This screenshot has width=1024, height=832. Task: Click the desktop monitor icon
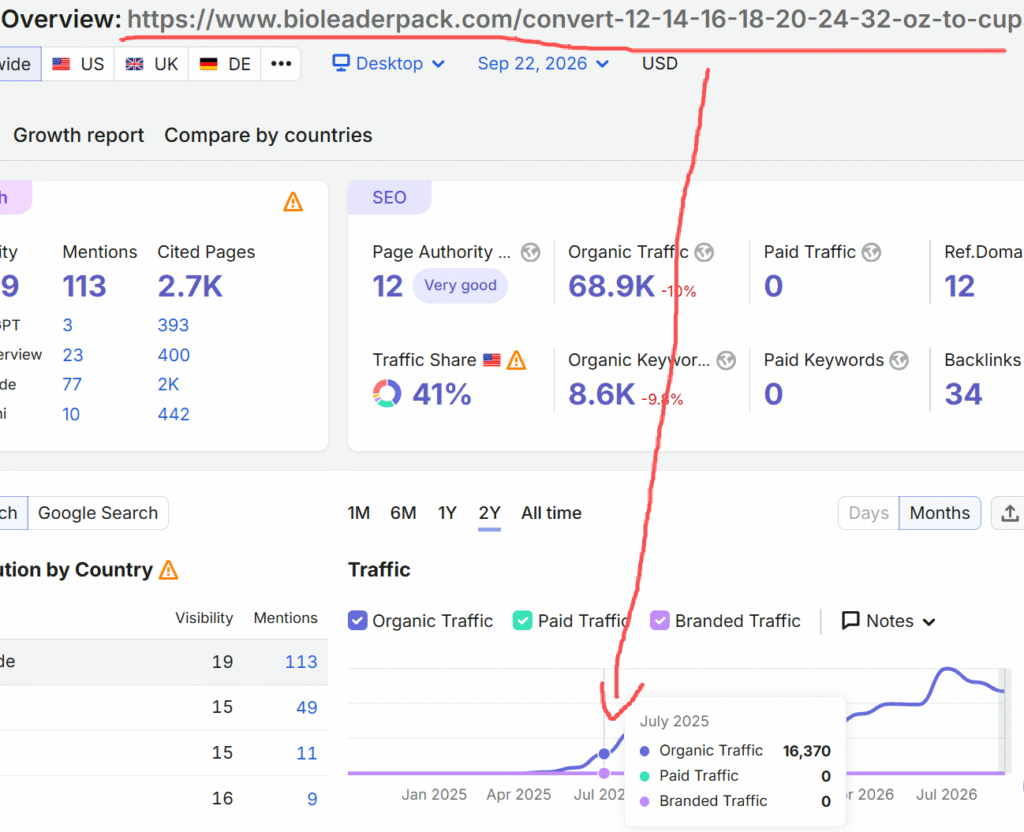click(x=341, y=63)
